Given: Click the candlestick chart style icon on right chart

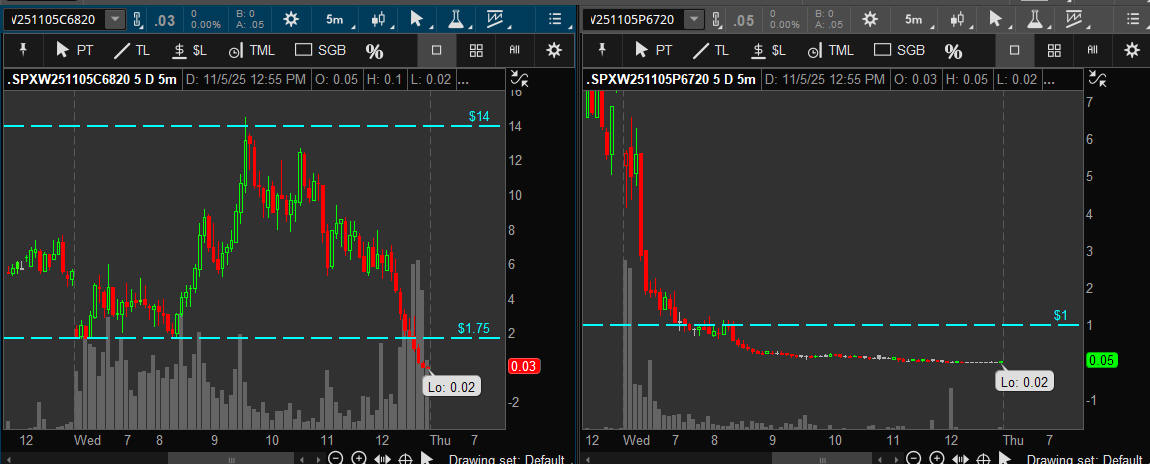Looking at the screenshot, I should click(957, 19).
